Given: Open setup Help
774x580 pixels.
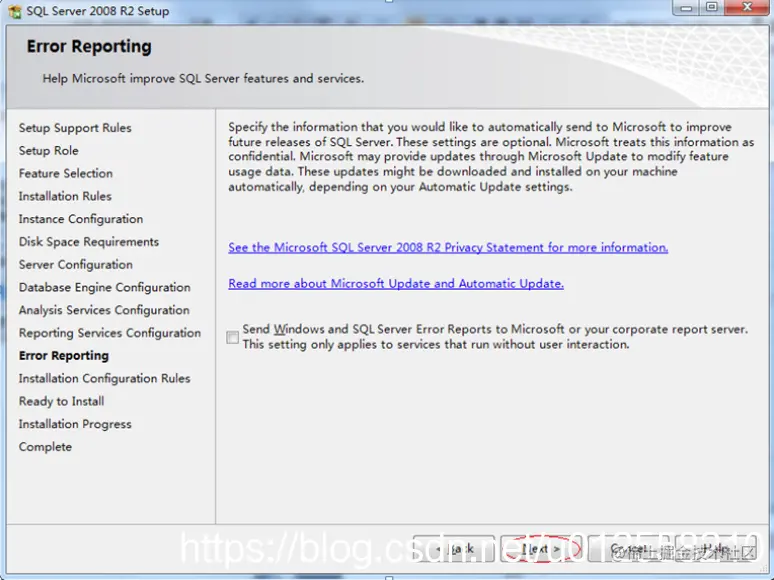Looking at the screenshot, I should coord(715,548).
